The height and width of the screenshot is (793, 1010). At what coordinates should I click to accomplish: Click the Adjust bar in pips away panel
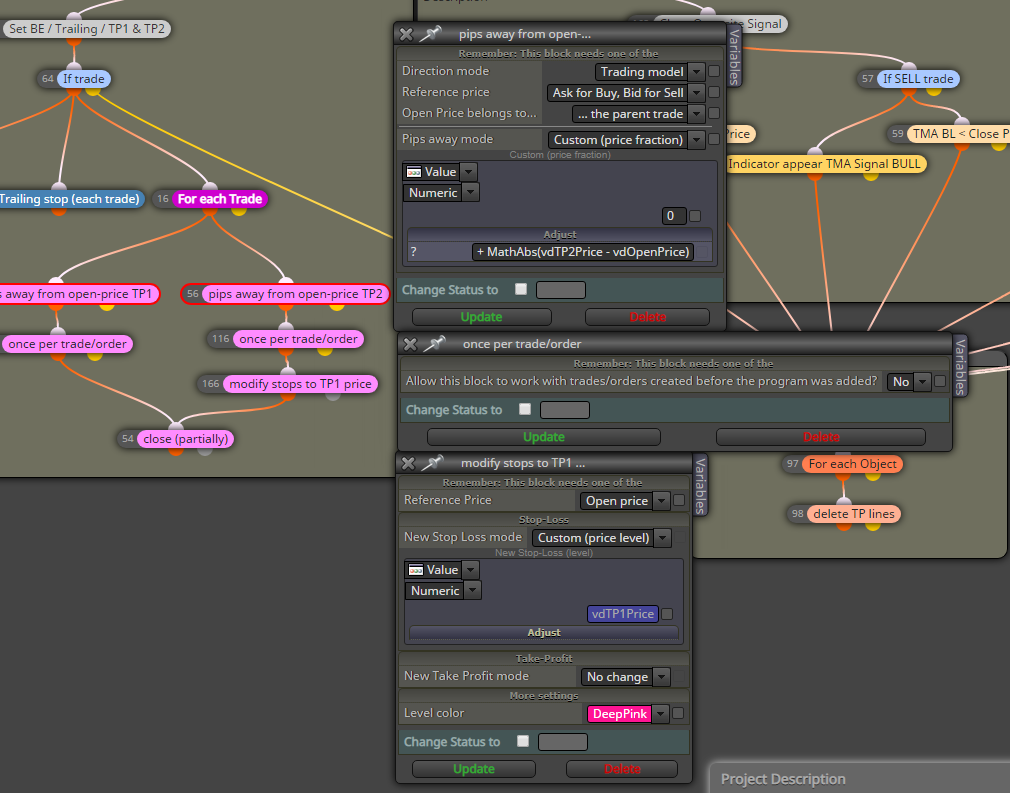pyautogui.click(x=560, y=234)
